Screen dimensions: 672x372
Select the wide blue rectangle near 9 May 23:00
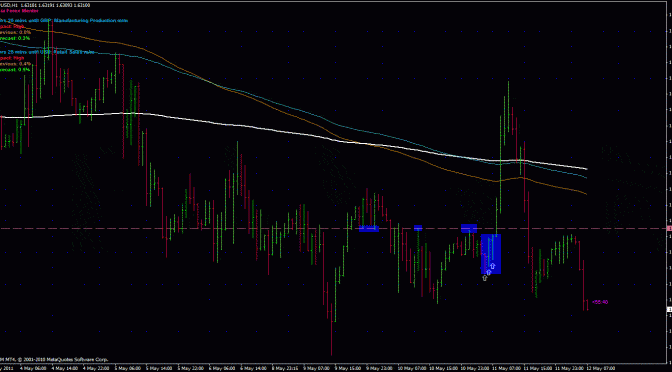369,228
